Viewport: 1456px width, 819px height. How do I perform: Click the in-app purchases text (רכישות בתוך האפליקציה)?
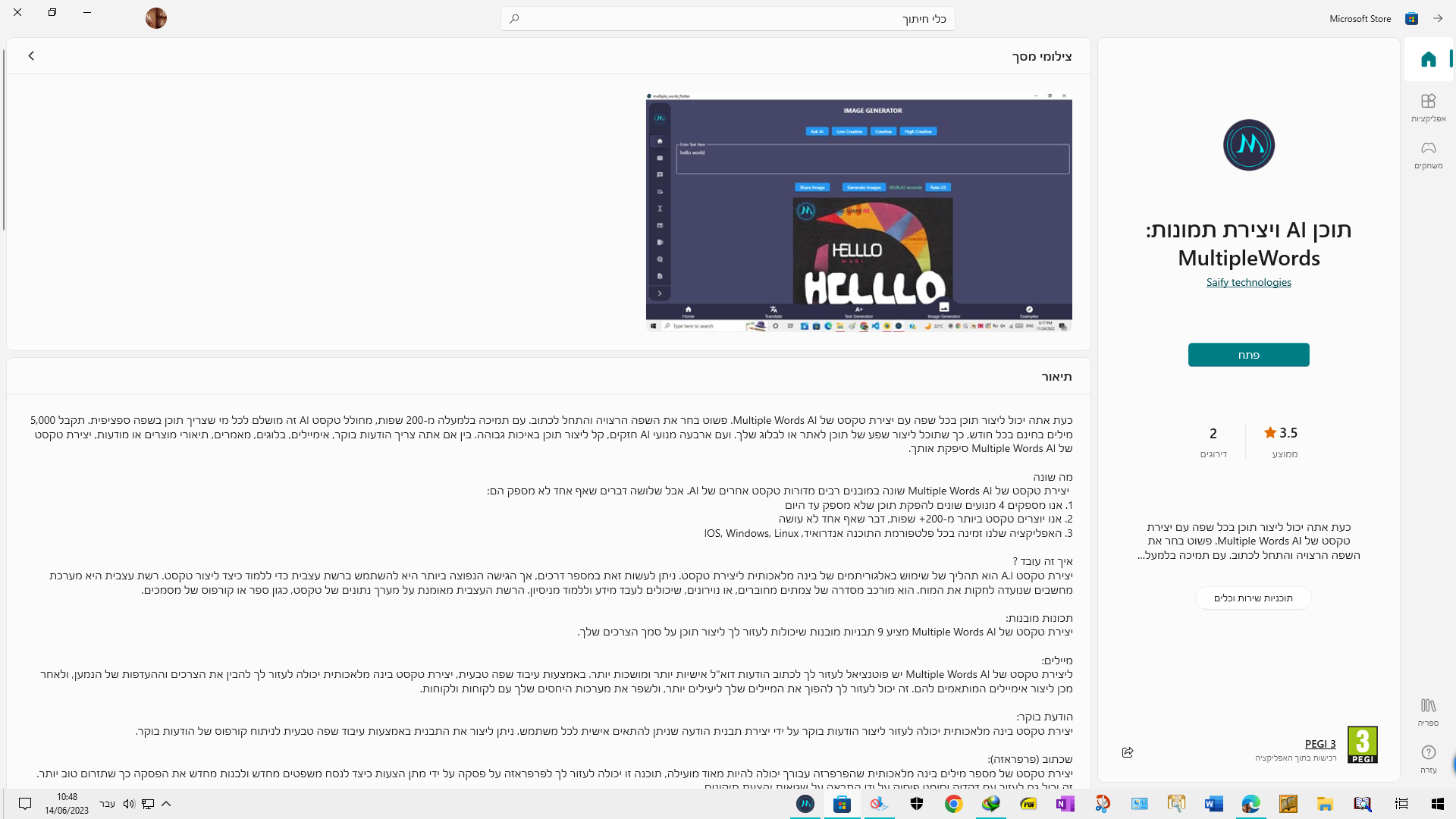pos(1296,758)
